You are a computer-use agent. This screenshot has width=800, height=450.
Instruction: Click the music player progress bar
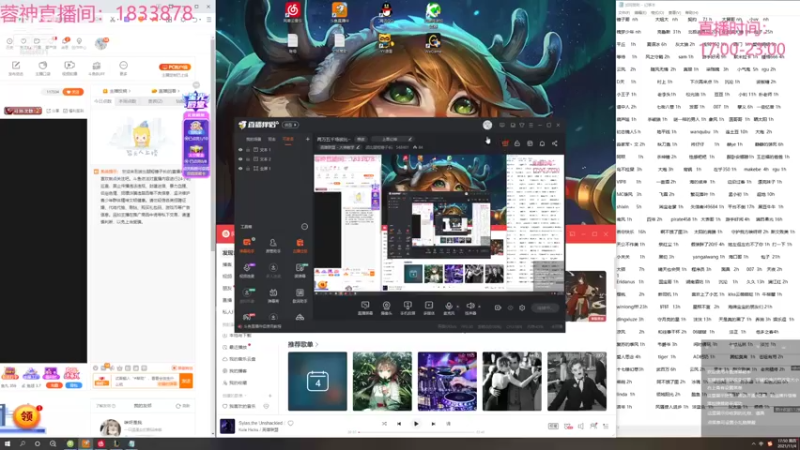pyautogui.click(x=416, y=432)
